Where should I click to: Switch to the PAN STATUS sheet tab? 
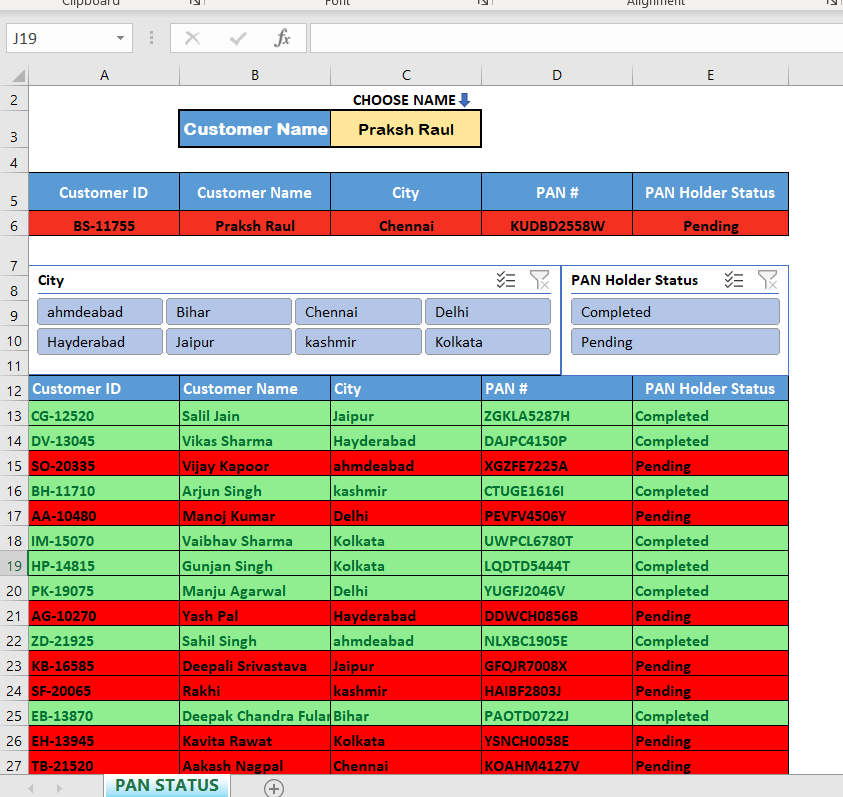[x=166, y=786]
